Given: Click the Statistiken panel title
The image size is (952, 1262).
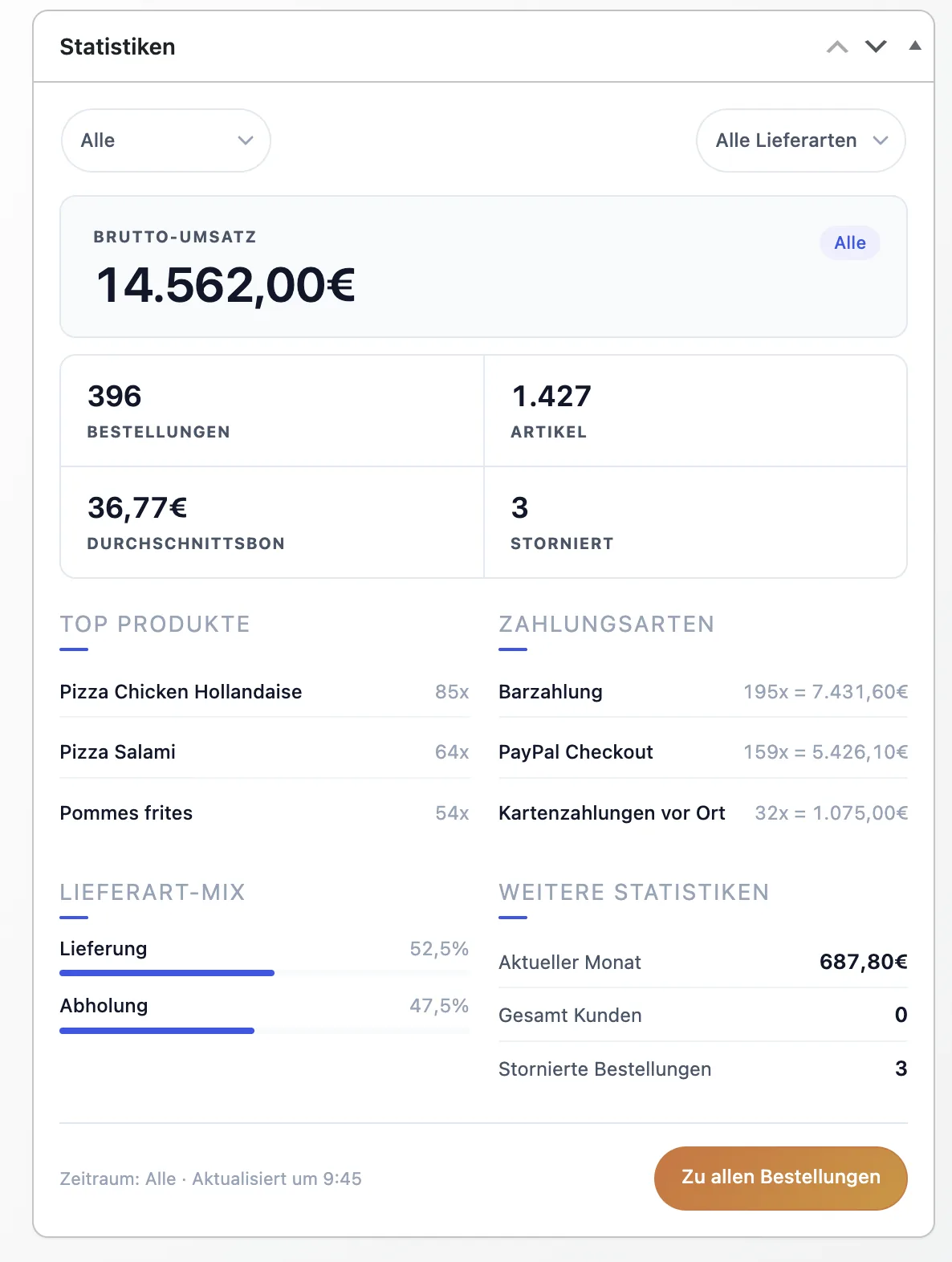Looking at the screenshot, I should (x=118, y=47).
